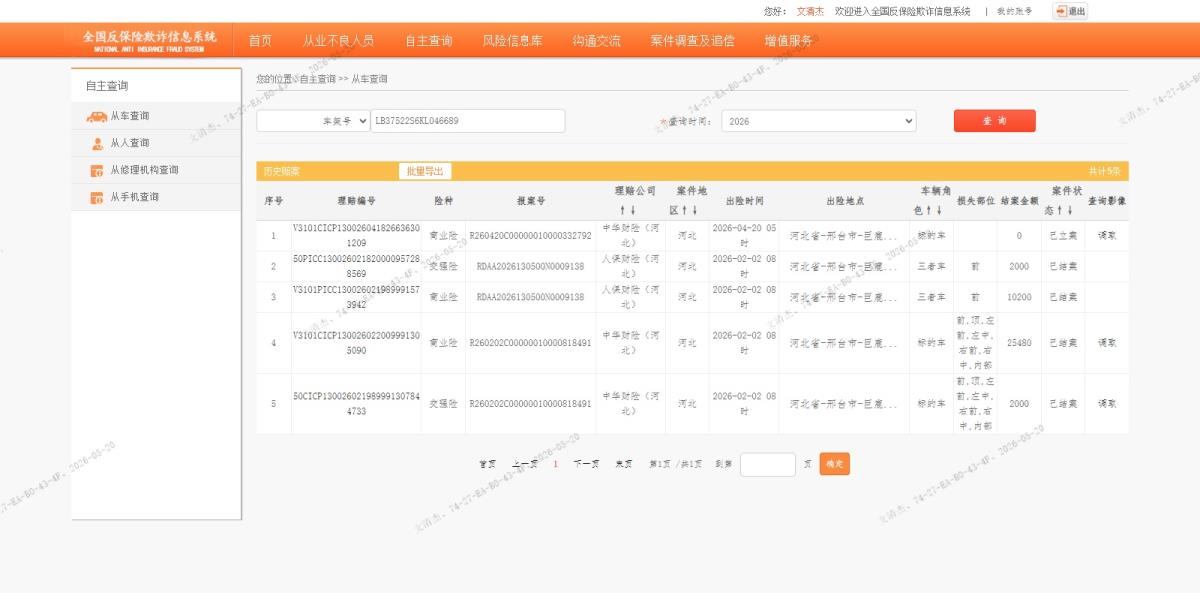Open the 车架号 search type dropdown
This screenshot has width=1200, height=593.
pos(313,121)
